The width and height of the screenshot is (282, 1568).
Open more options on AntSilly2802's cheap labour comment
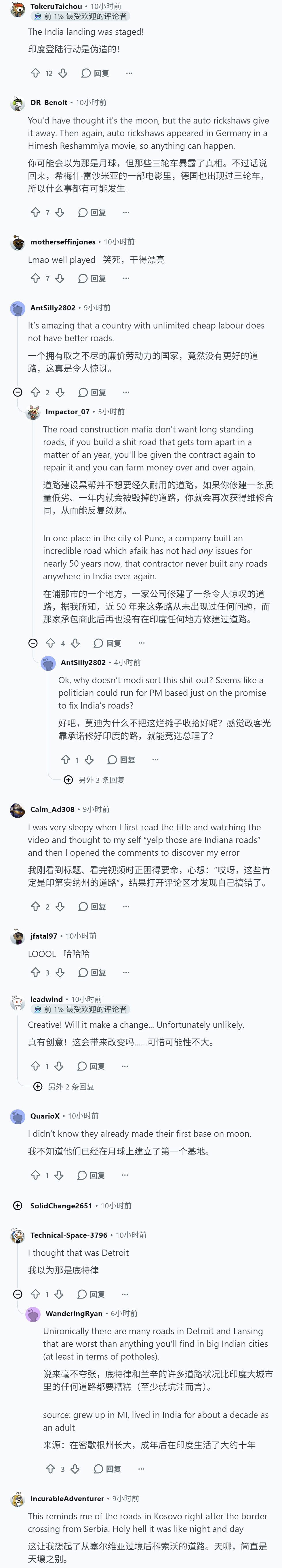click(126, 393)
